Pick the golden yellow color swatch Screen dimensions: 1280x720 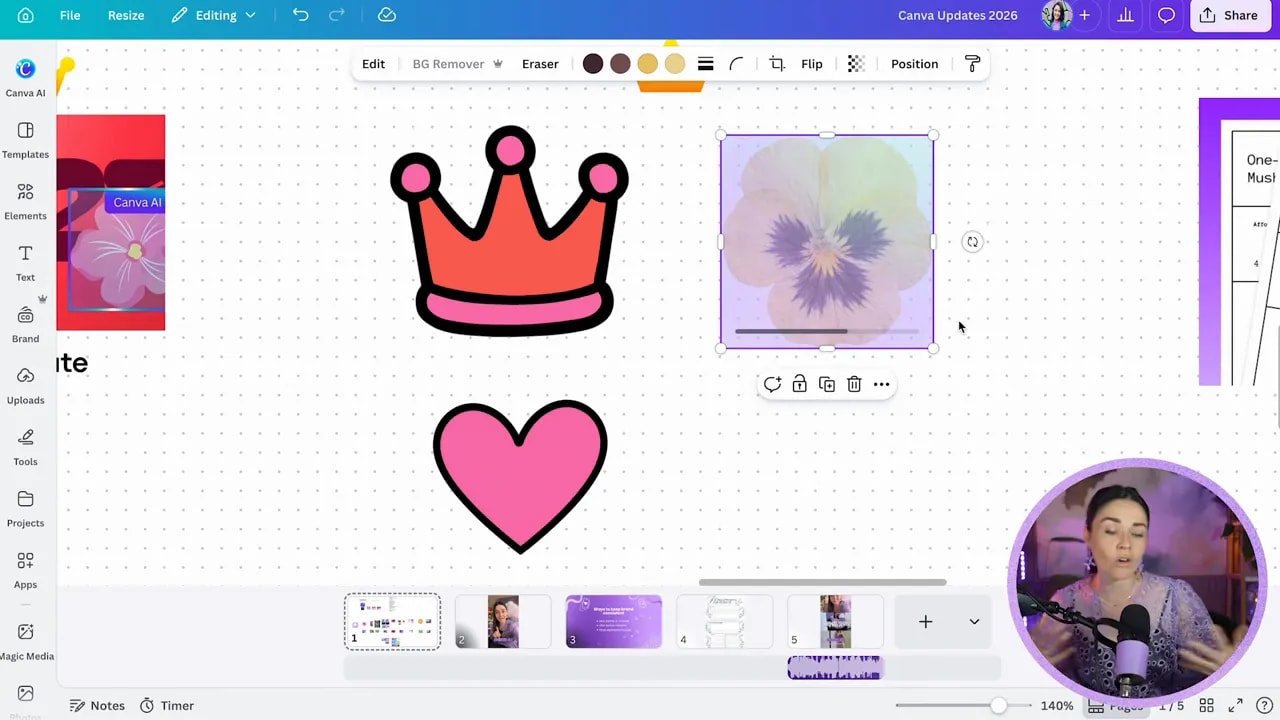pos(648,64)
